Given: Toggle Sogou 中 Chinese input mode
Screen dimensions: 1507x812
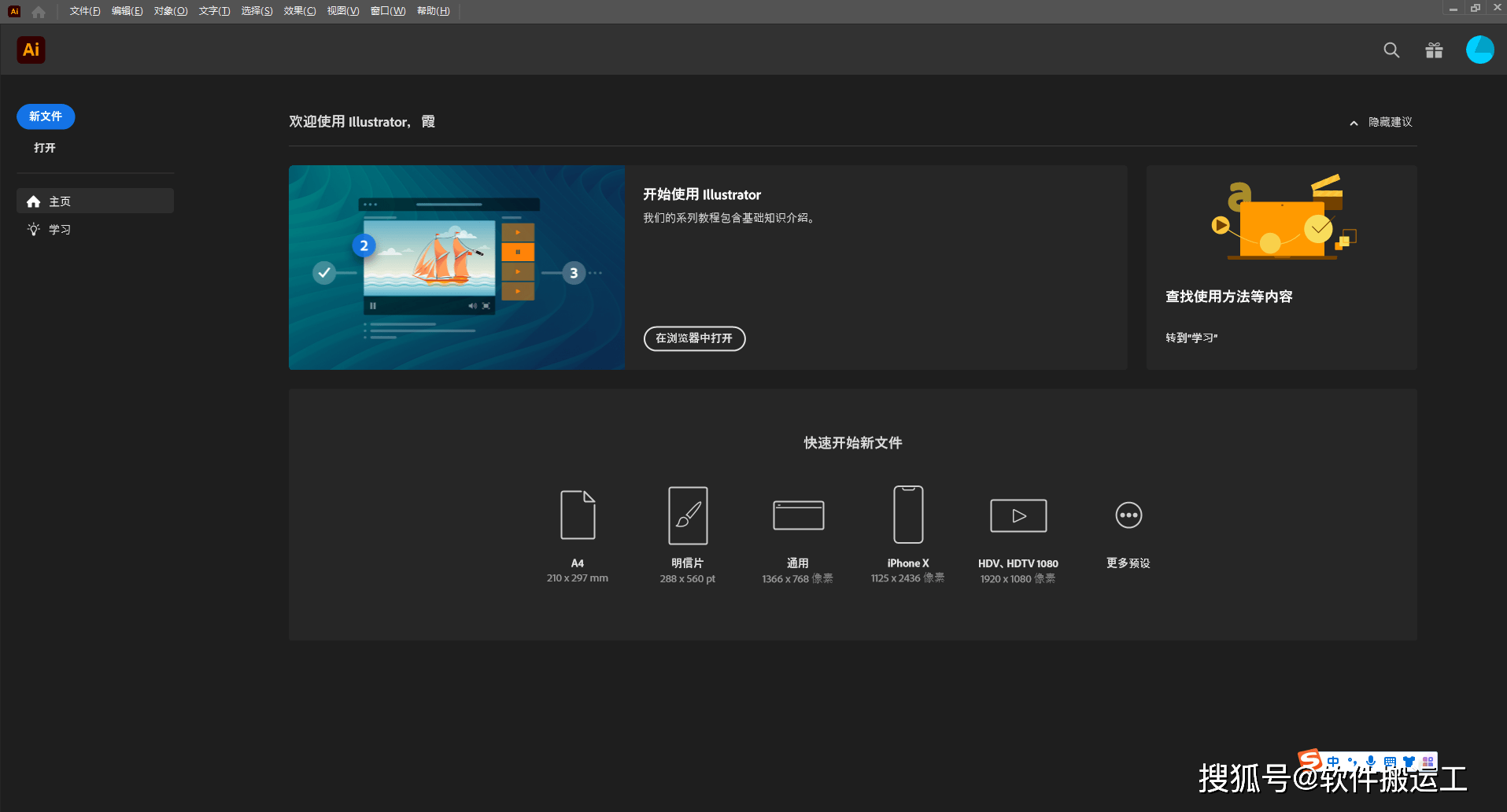Looking at the screenshot, I should [x=1333, y=762].
